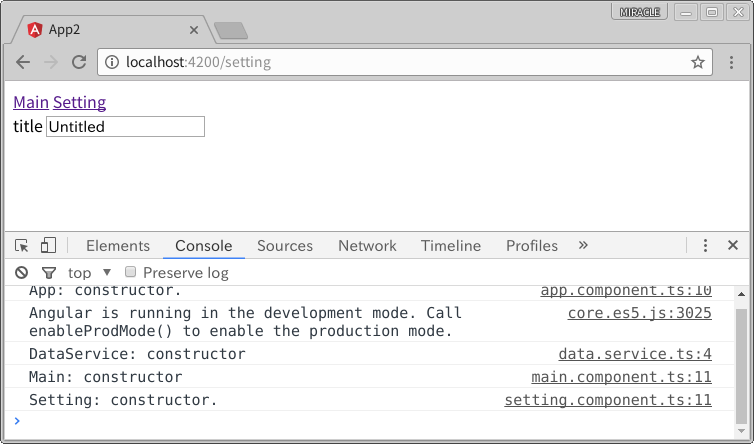Close the DevTools panel

732,246
